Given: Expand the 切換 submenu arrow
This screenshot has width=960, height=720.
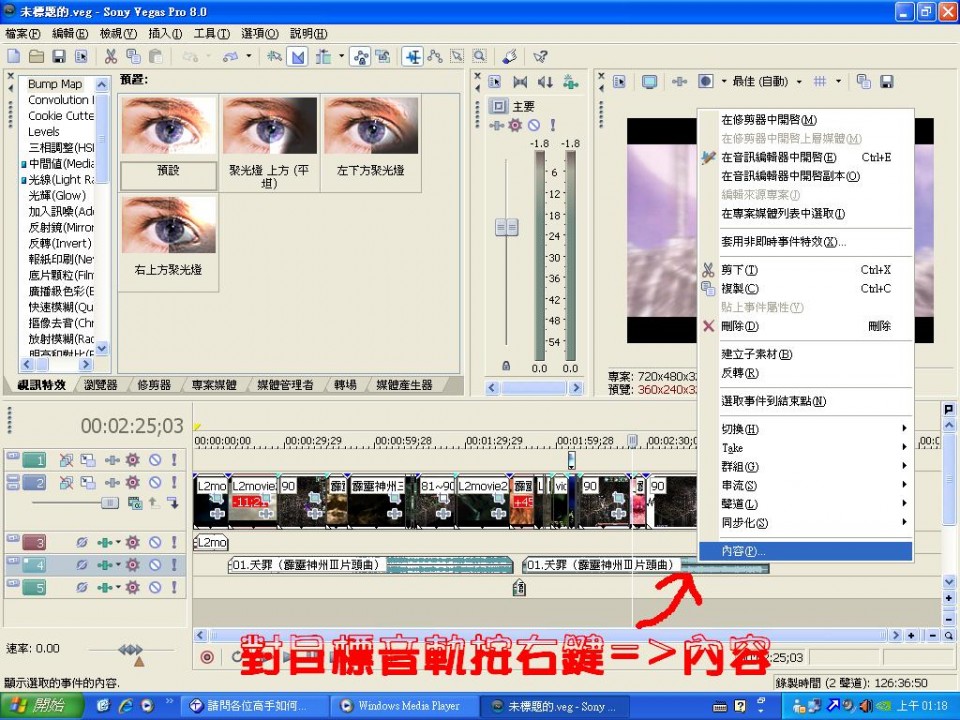Looking at the screenshot, I should [x=904, y=429].
